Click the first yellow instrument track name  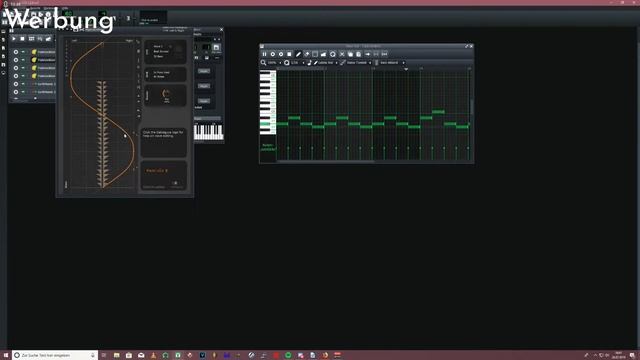pos(46,52)
